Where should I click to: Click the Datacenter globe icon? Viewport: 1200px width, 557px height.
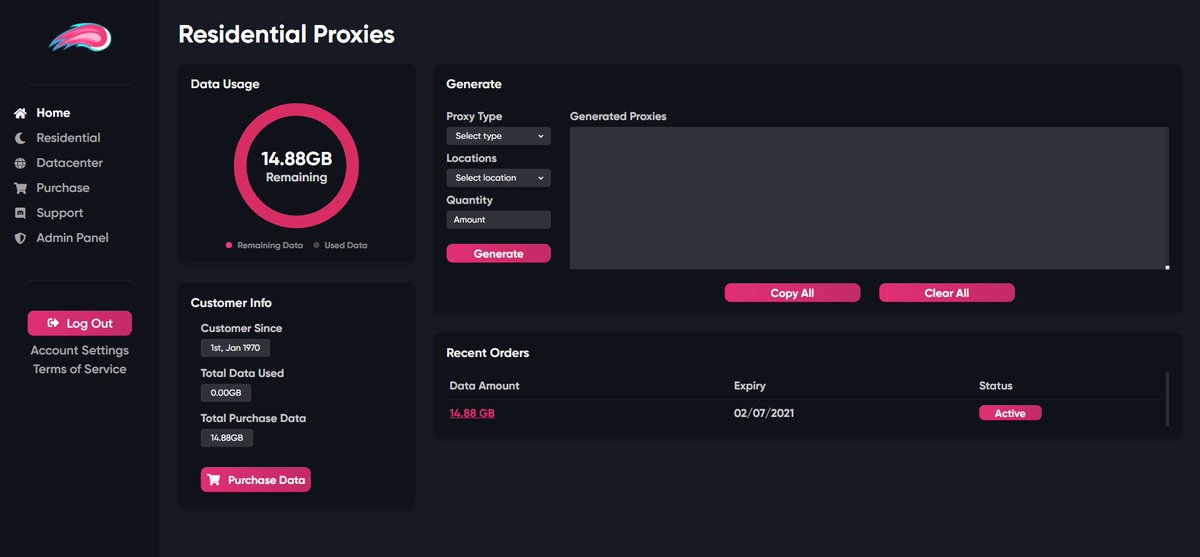click(x=20, y=163)
